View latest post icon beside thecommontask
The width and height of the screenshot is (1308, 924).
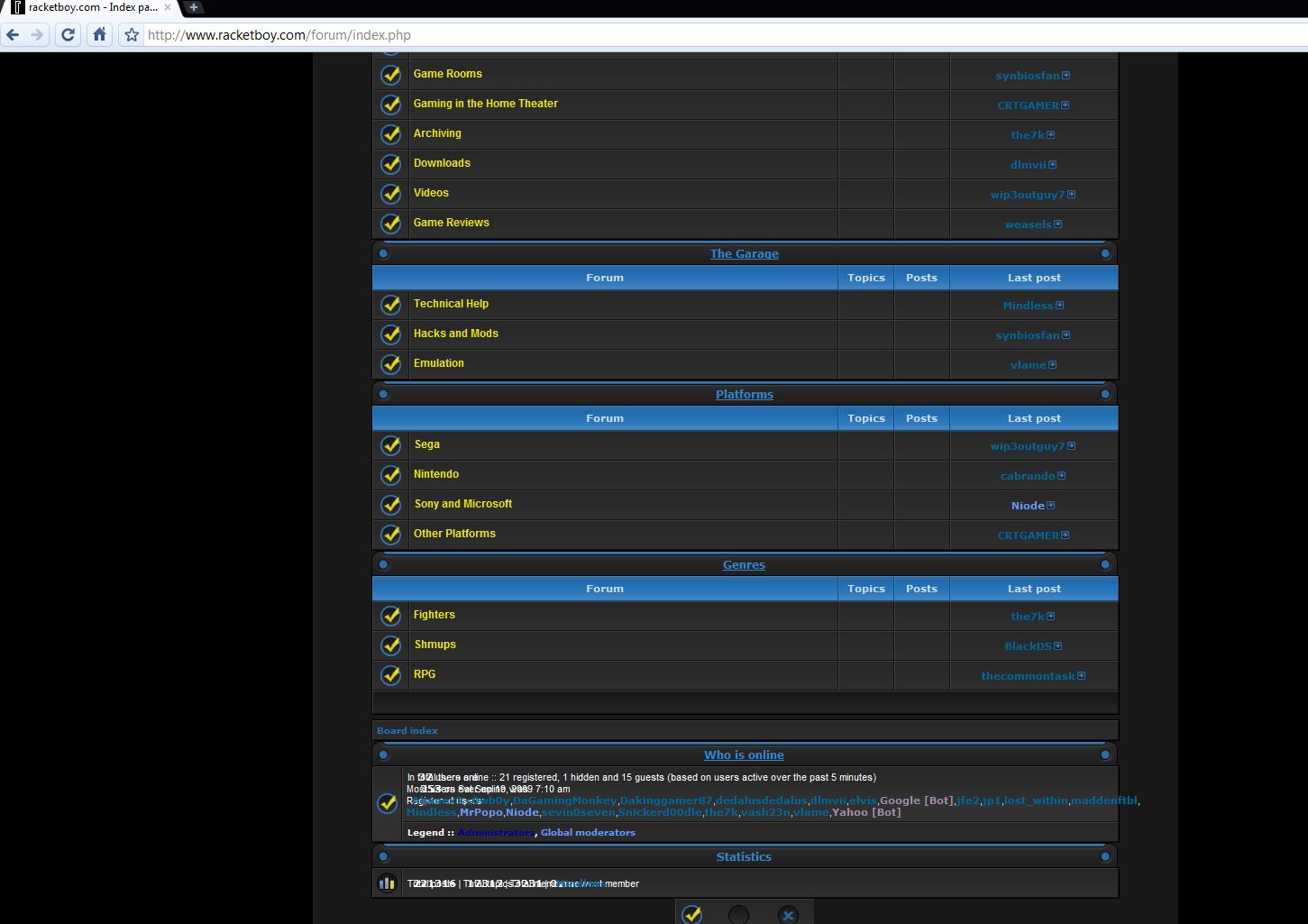point(1081,676)
